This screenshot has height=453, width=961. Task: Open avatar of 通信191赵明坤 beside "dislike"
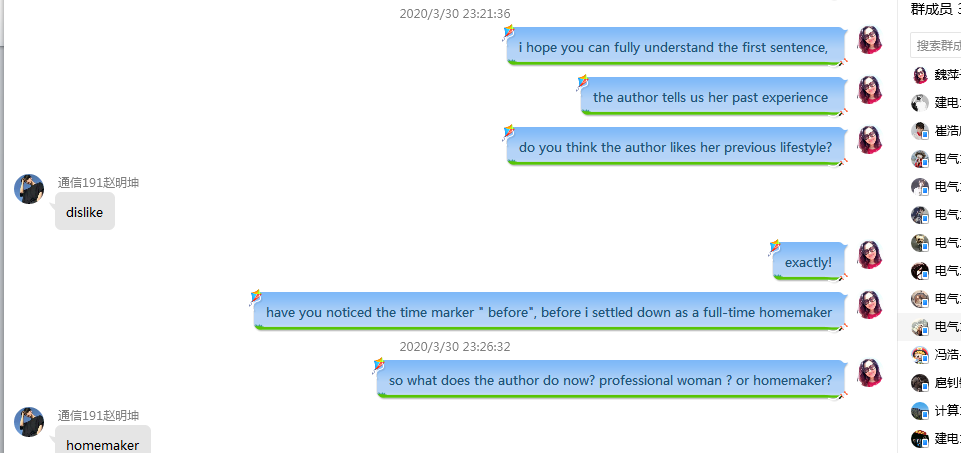click(29, 189)
